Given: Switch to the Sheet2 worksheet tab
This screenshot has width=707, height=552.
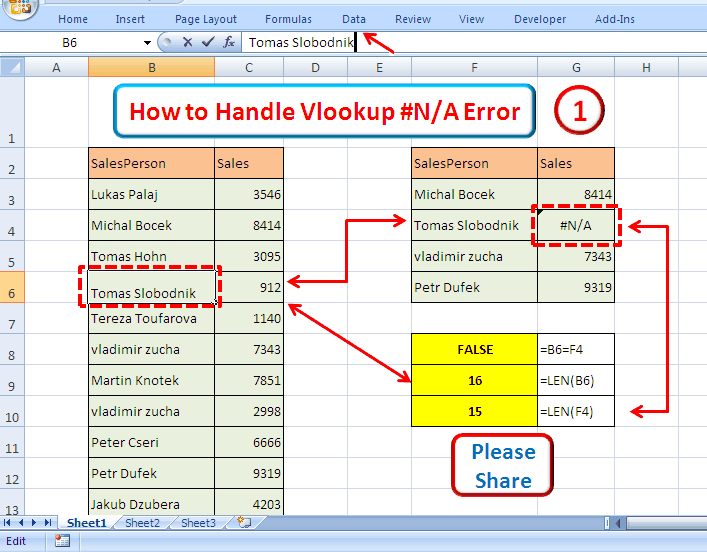Looking at the screenshot, I should tap(142, 523).
